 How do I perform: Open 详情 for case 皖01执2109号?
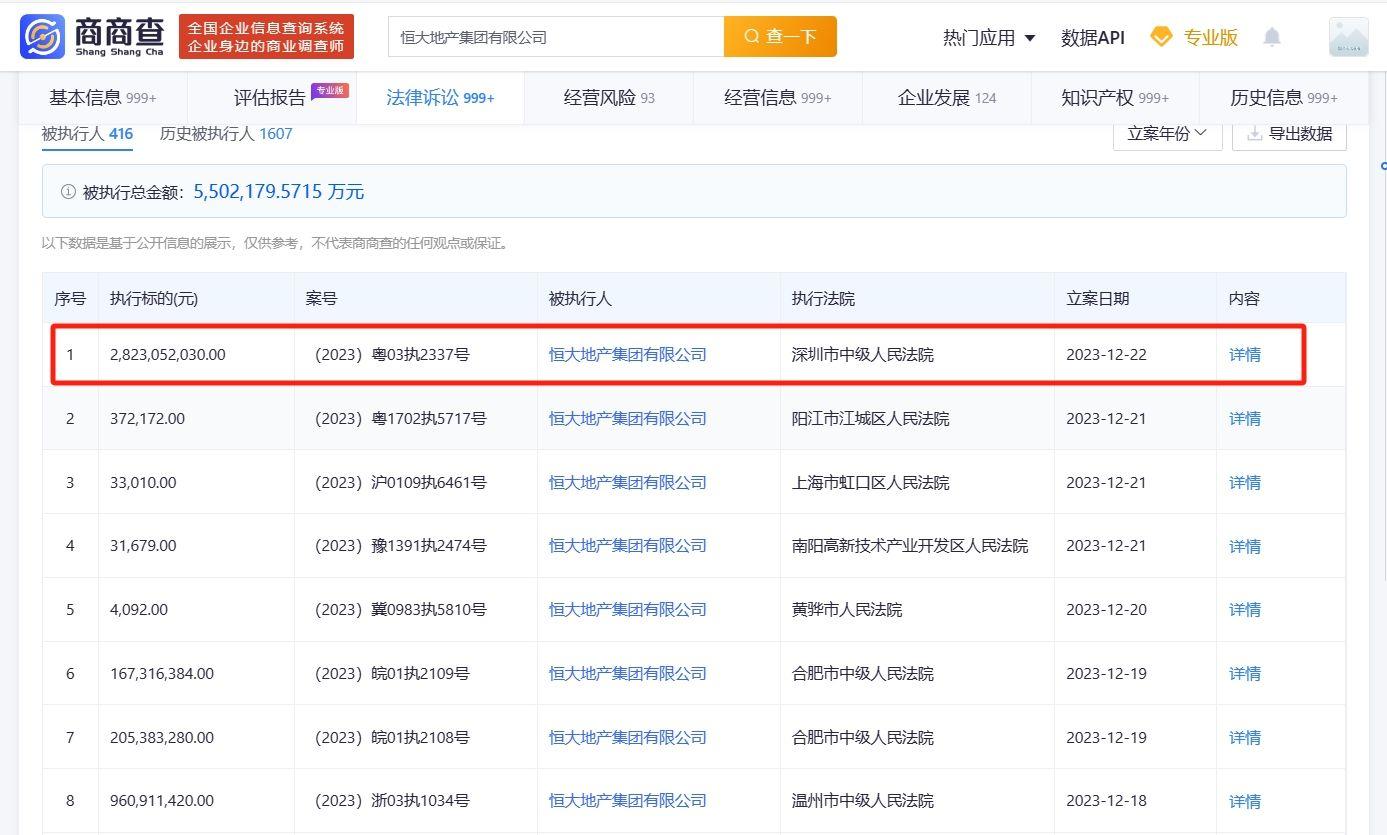point(1245,673)
